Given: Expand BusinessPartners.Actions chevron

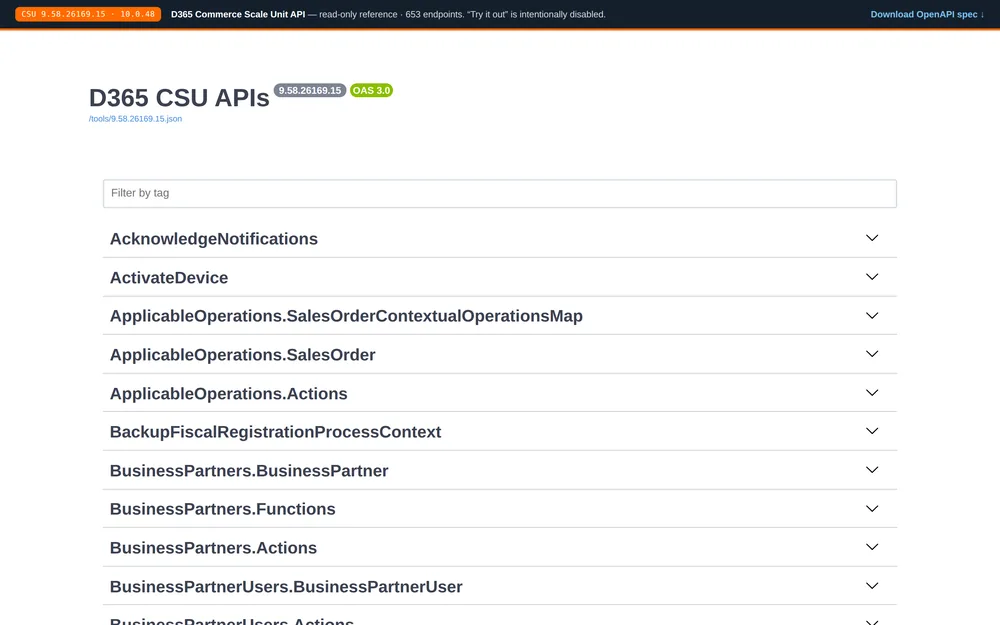Looking at the screenshot, I should tap(872, 547).
